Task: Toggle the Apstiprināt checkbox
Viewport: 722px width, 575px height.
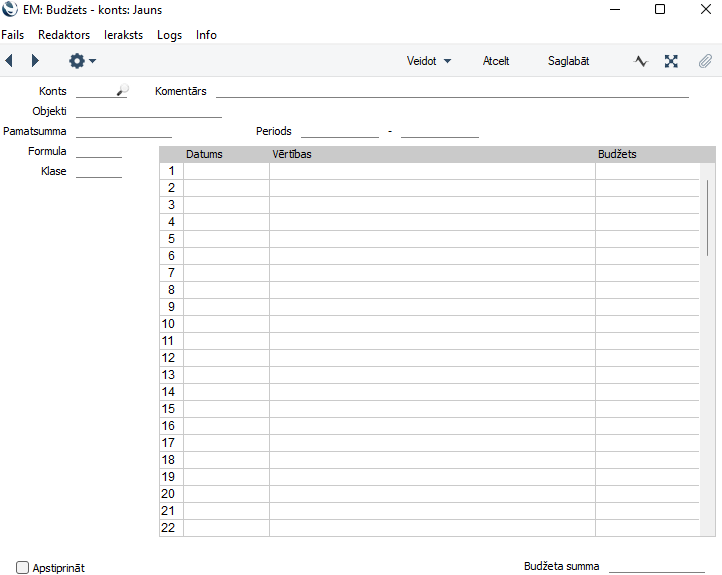Action: tap(23, 567)
